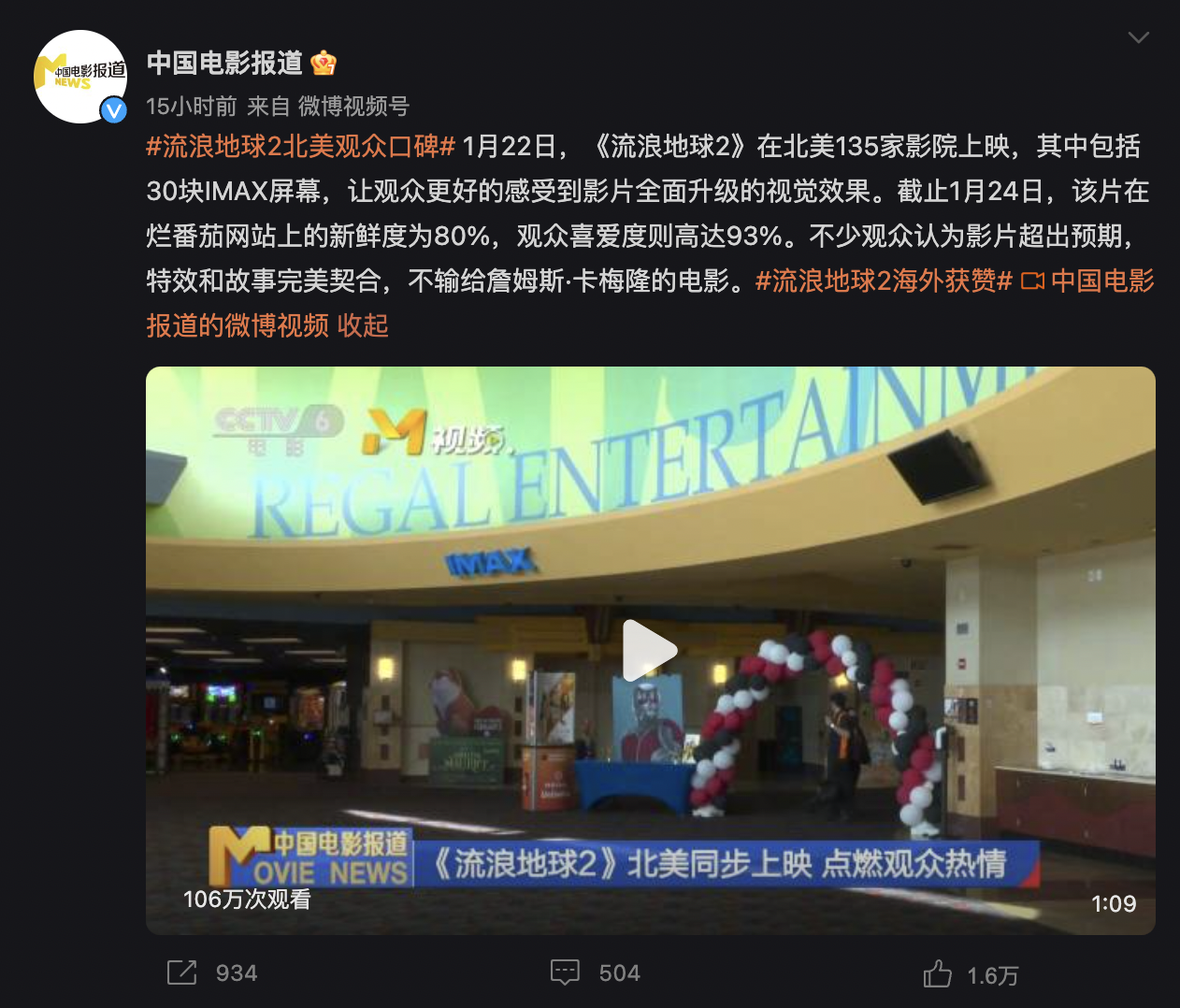Open hashtag #流浪地球2北美观众口碑#

point(300,146)
